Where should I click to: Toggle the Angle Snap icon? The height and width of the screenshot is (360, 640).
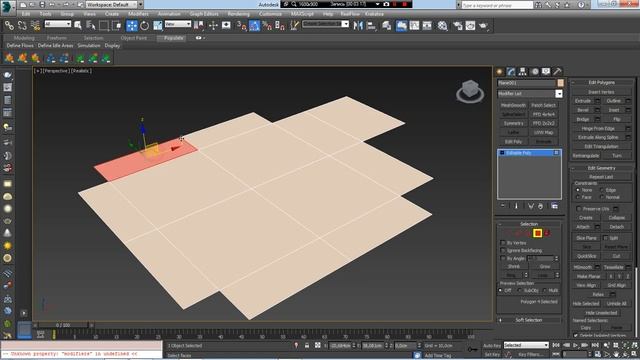(254, 26)
